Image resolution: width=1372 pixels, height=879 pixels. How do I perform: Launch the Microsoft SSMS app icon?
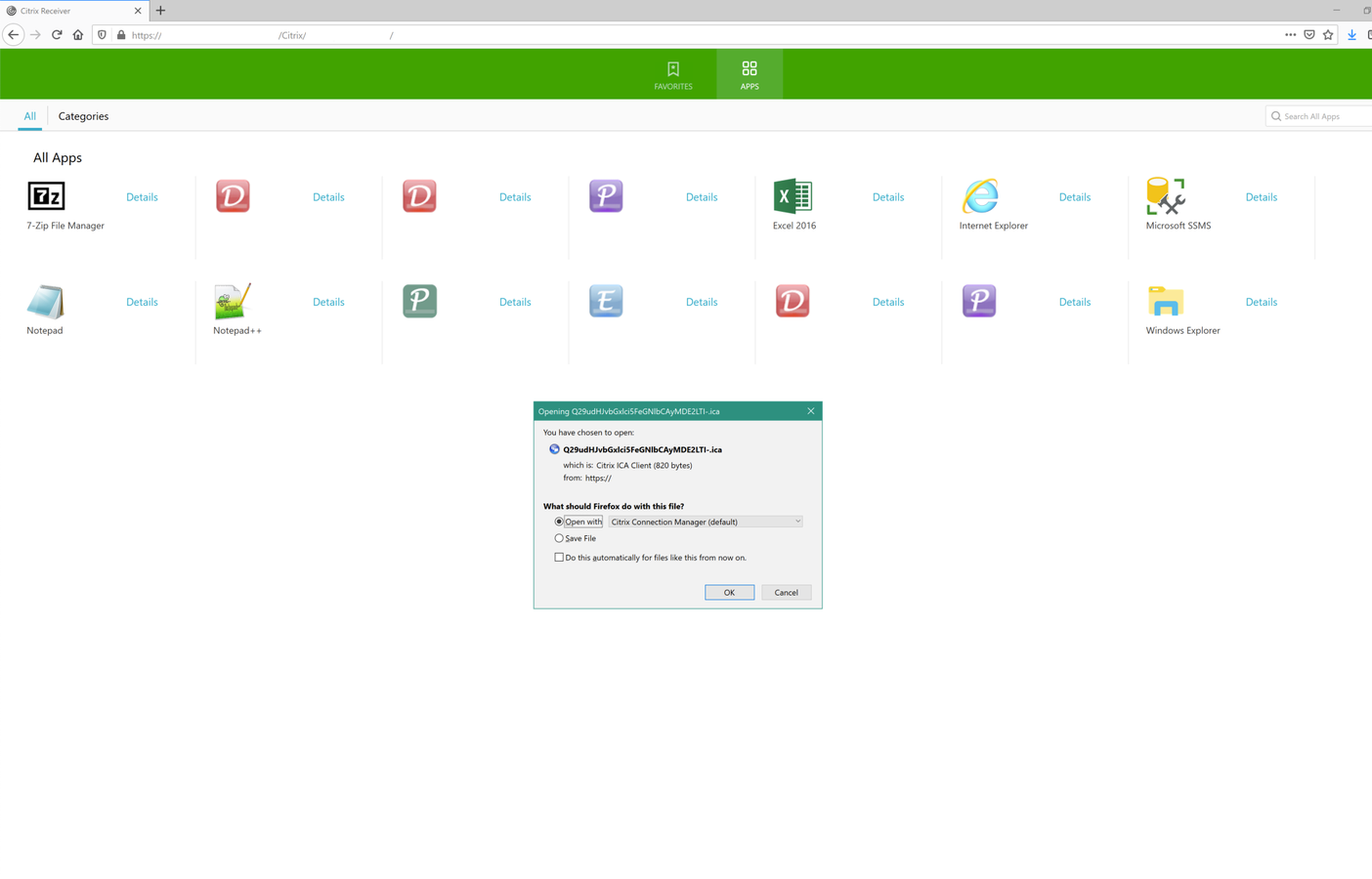pyautogui.click(x=1166, y=196)
